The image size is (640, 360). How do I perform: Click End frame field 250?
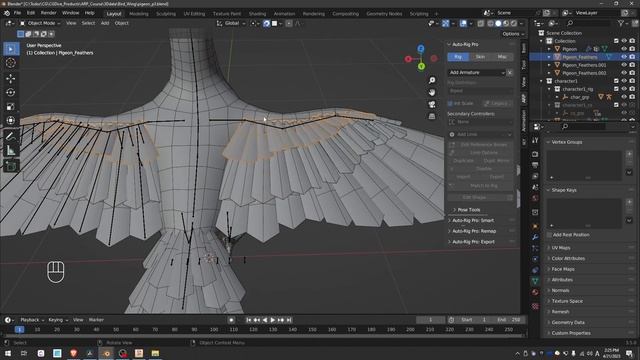(509, 320)
